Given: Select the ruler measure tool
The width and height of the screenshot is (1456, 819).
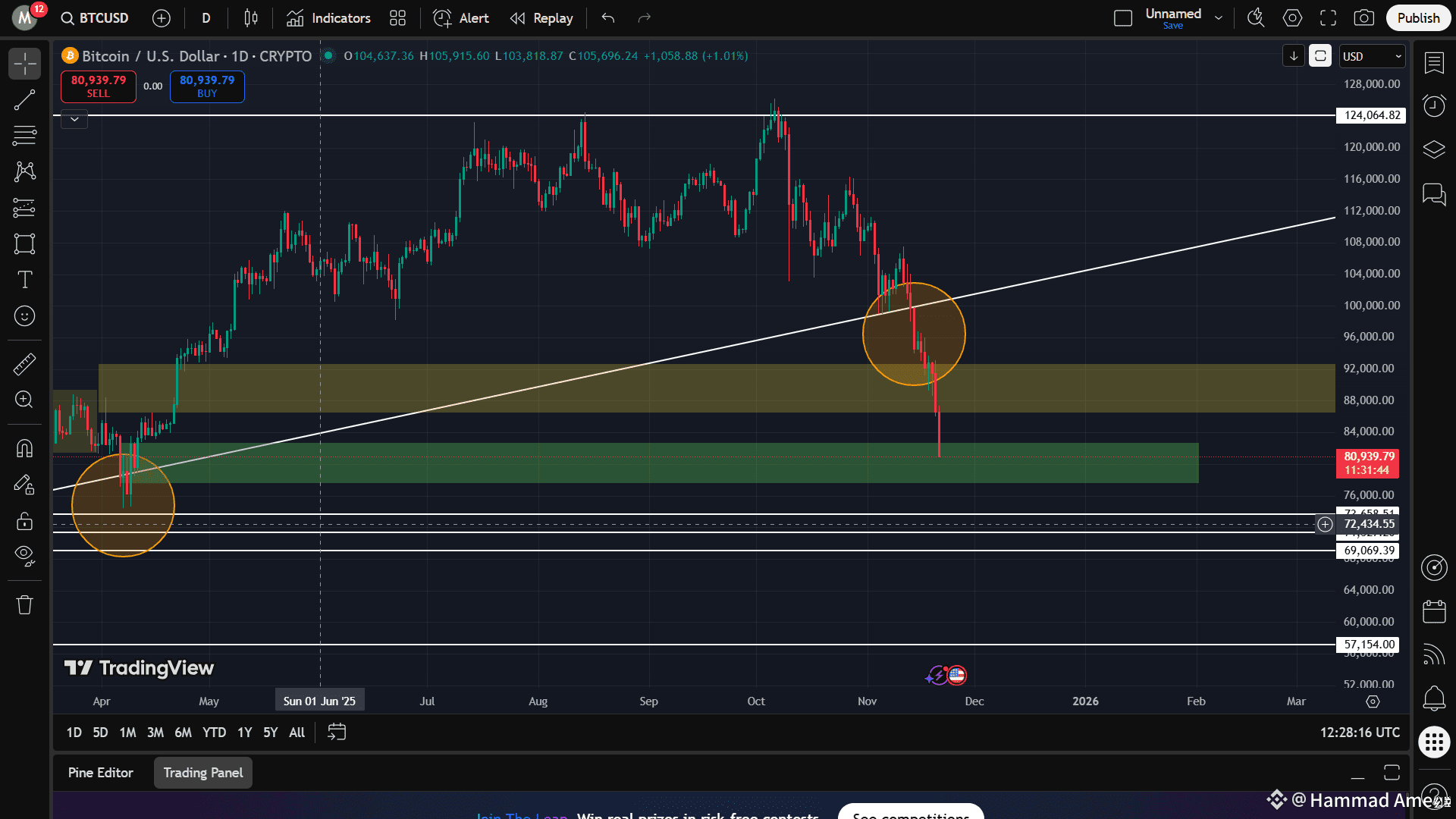Looking at the screenshot, I should (x=24, y=364).
